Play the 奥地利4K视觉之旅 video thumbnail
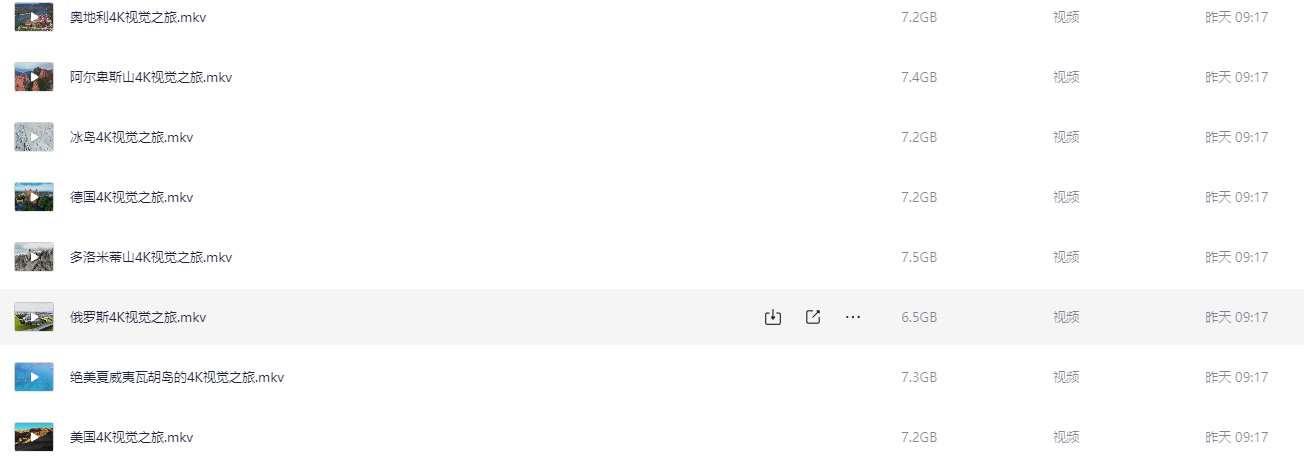This screenshot has width=1304, height=466. (34, 17)
